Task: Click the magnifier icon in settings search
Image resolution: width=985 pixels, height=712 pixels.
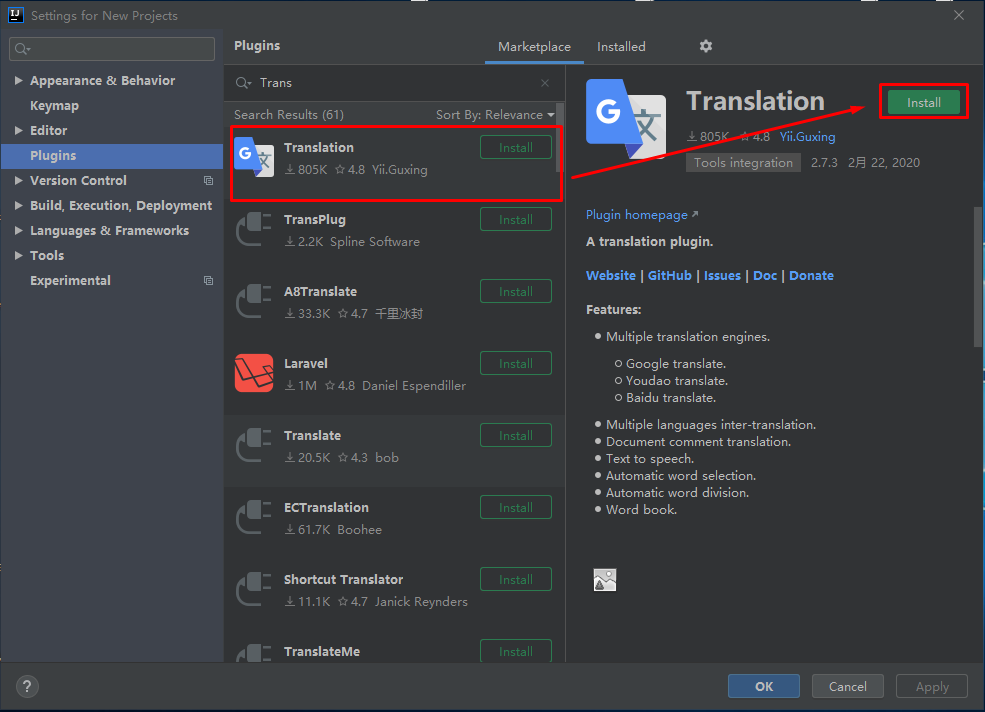Action: [22, 48]
